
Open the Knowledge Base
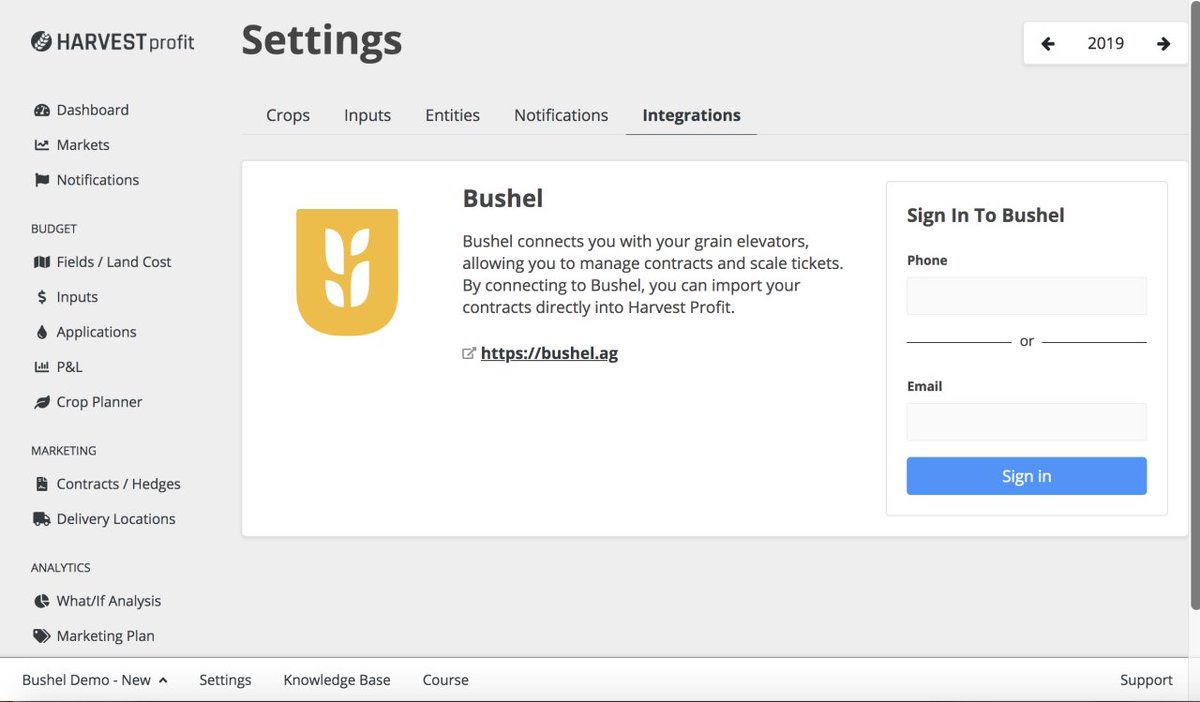[x=337, y=680]
